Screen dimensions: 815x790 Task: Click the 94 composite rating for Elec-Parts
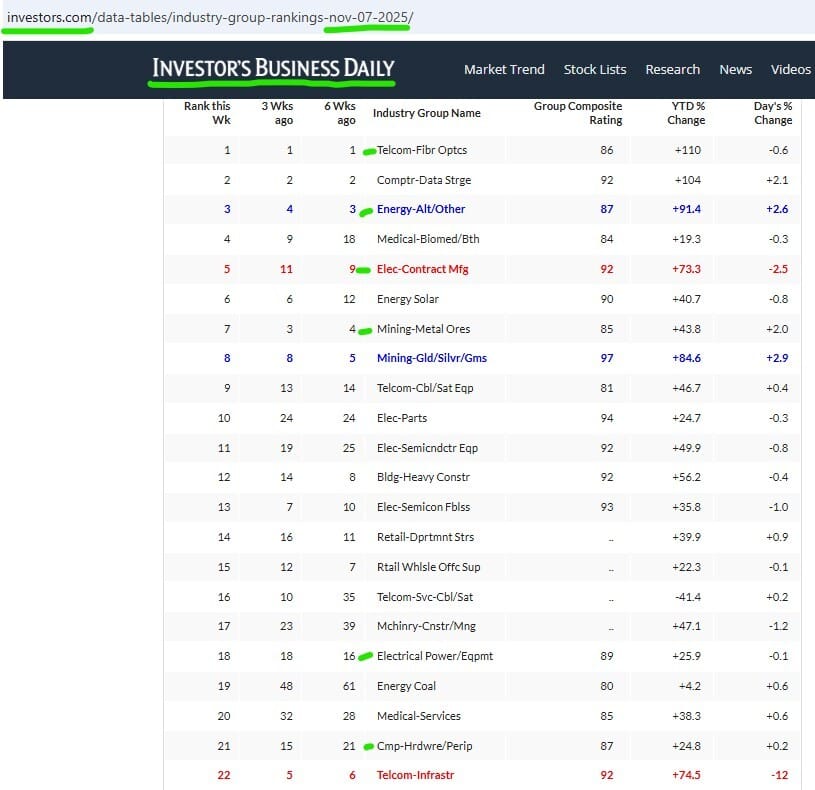(607, 418)
